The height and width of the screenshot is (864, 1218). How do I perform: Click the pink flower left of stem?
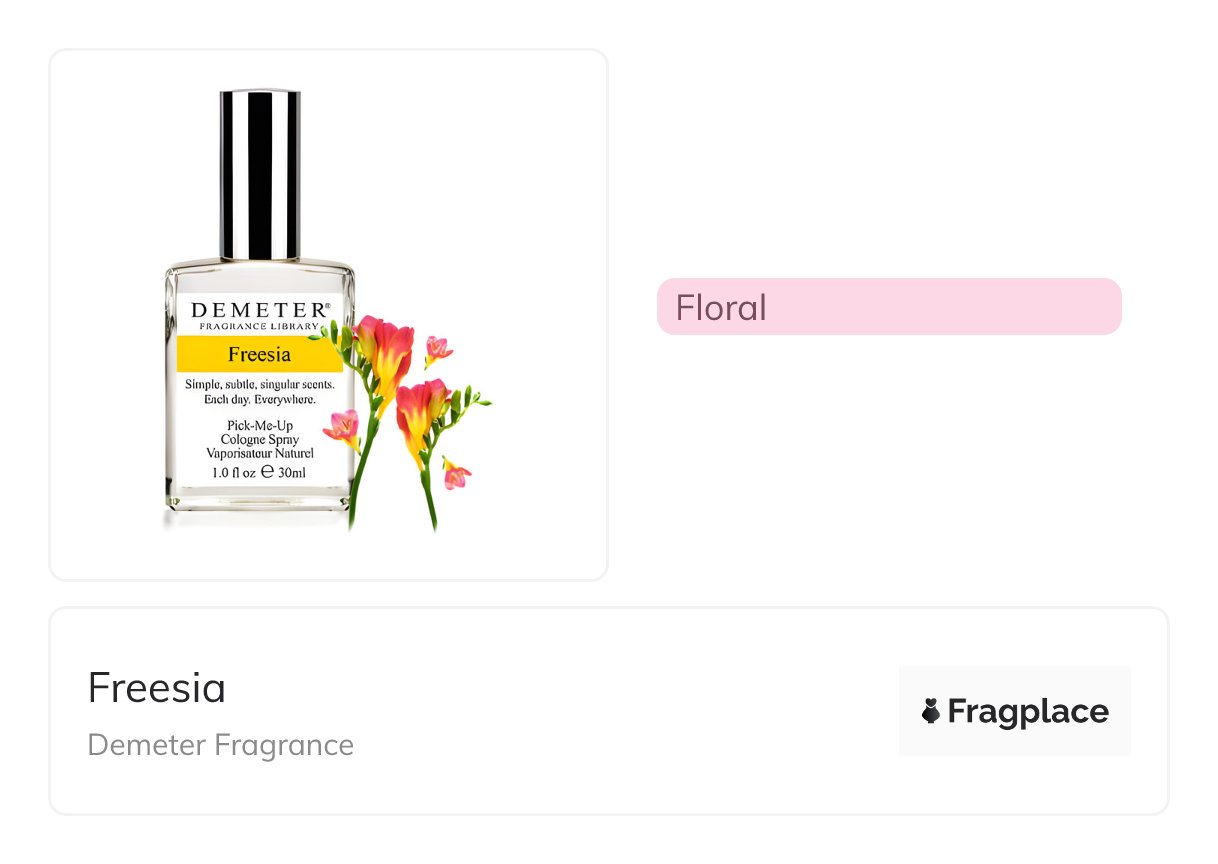[x=343, y=427]
